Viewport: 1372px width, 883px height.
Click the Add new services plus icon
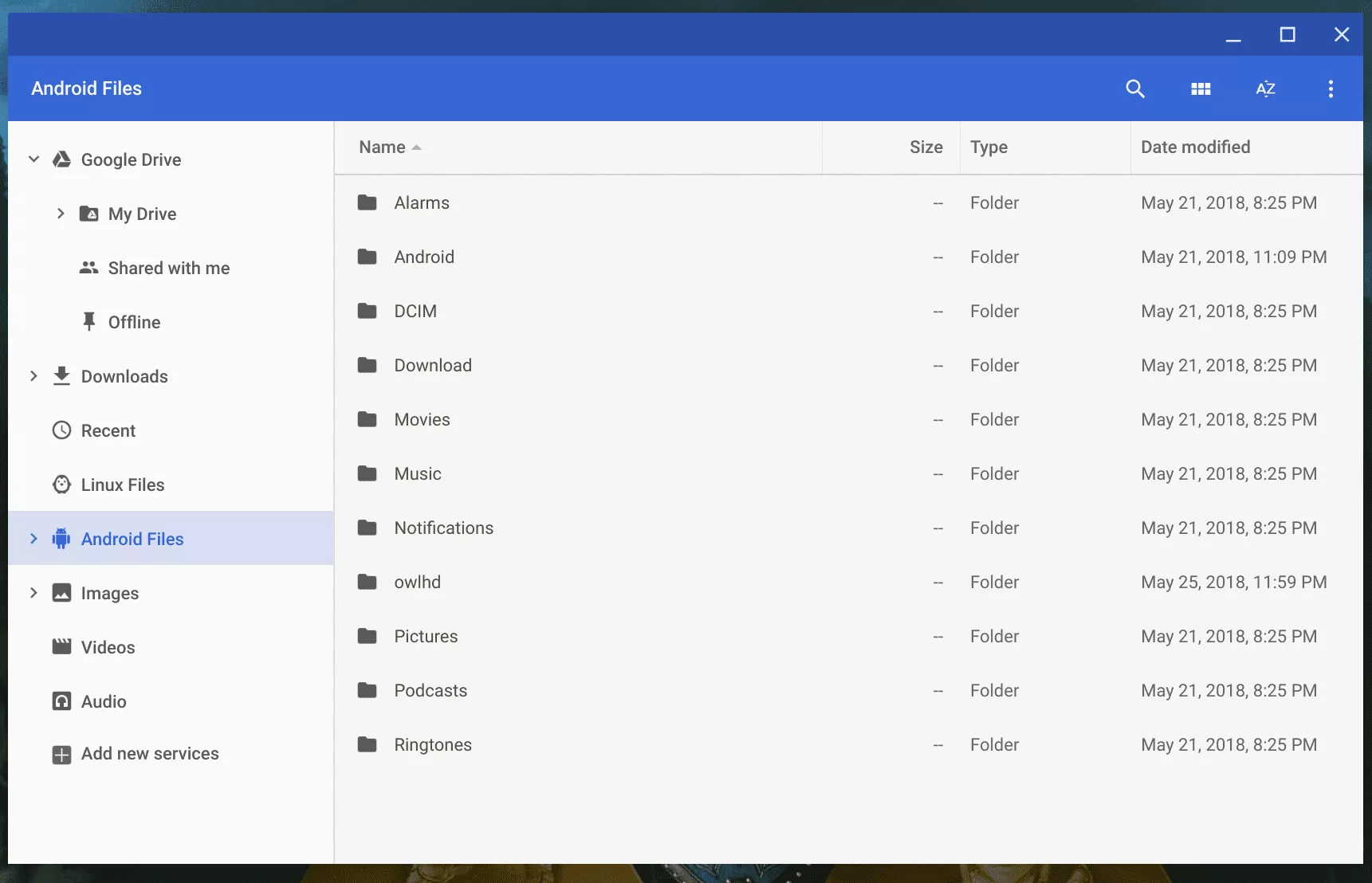(x=61, y=755)
